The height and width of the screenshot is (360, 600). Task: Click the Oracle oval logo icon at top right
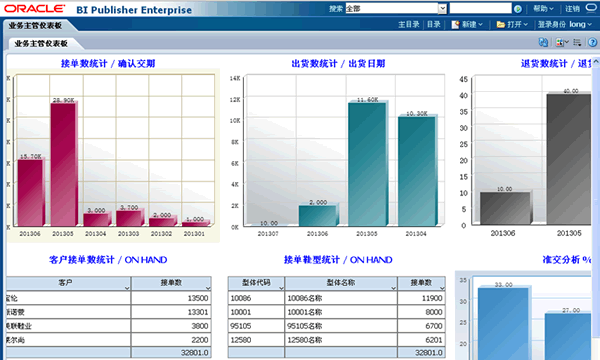click(591, 8)
